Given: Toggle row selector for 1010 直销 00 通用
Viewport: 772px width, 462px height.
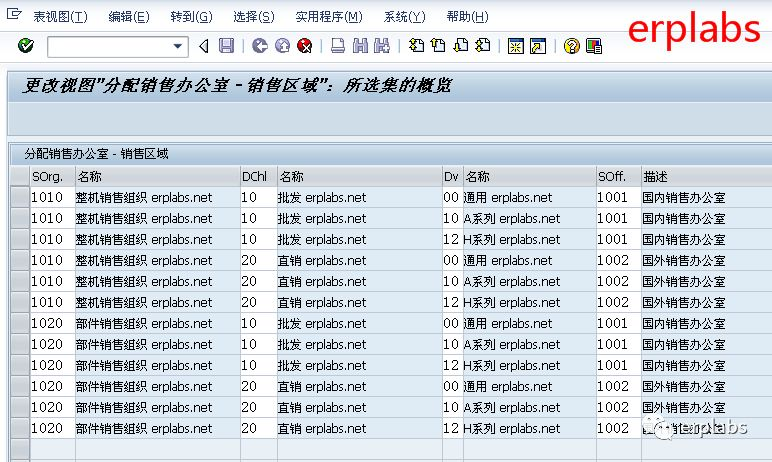Looking at the screenshot, I should pyautogui.click(x=20, y=261).
